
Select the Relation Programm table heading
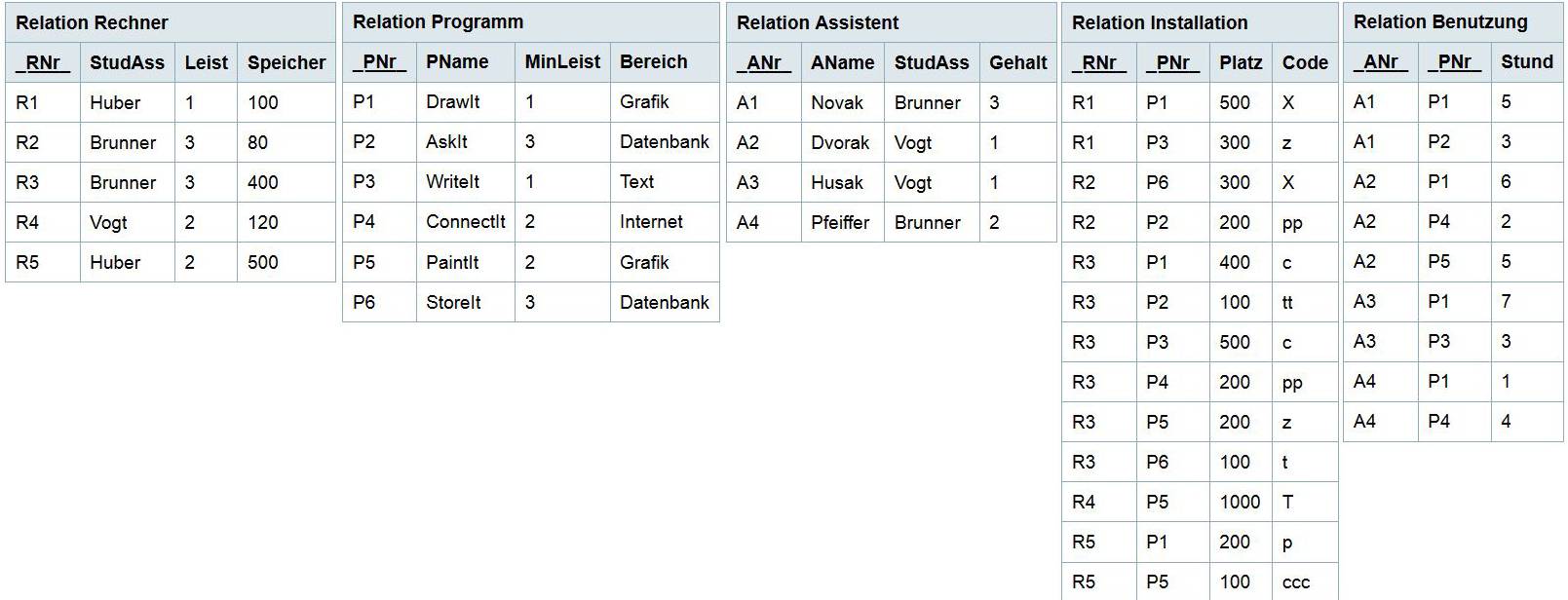pyautogui.click(x=438, y=21)
